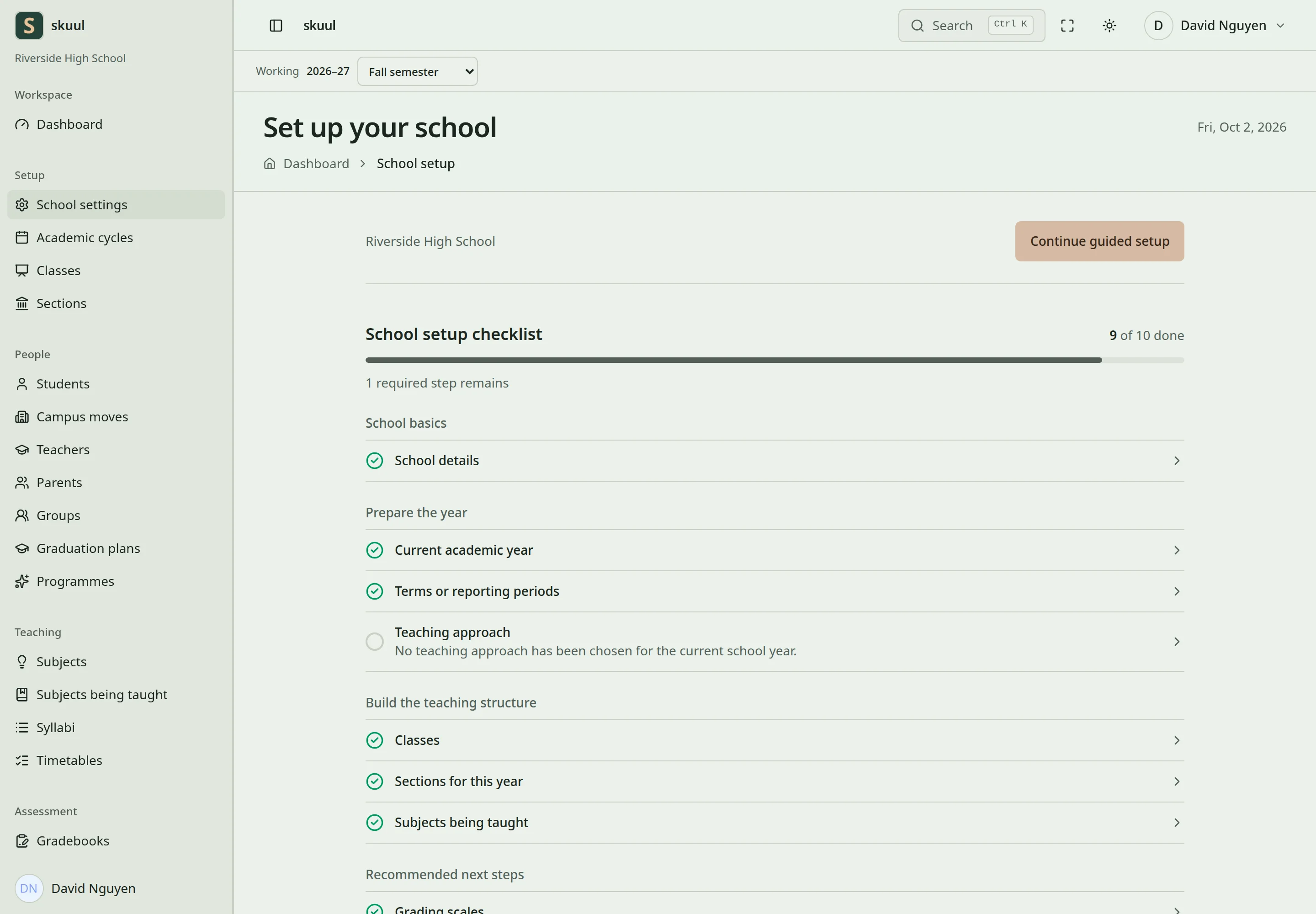
Task: Click the Search input field
Action: click(x=971, y=26)
